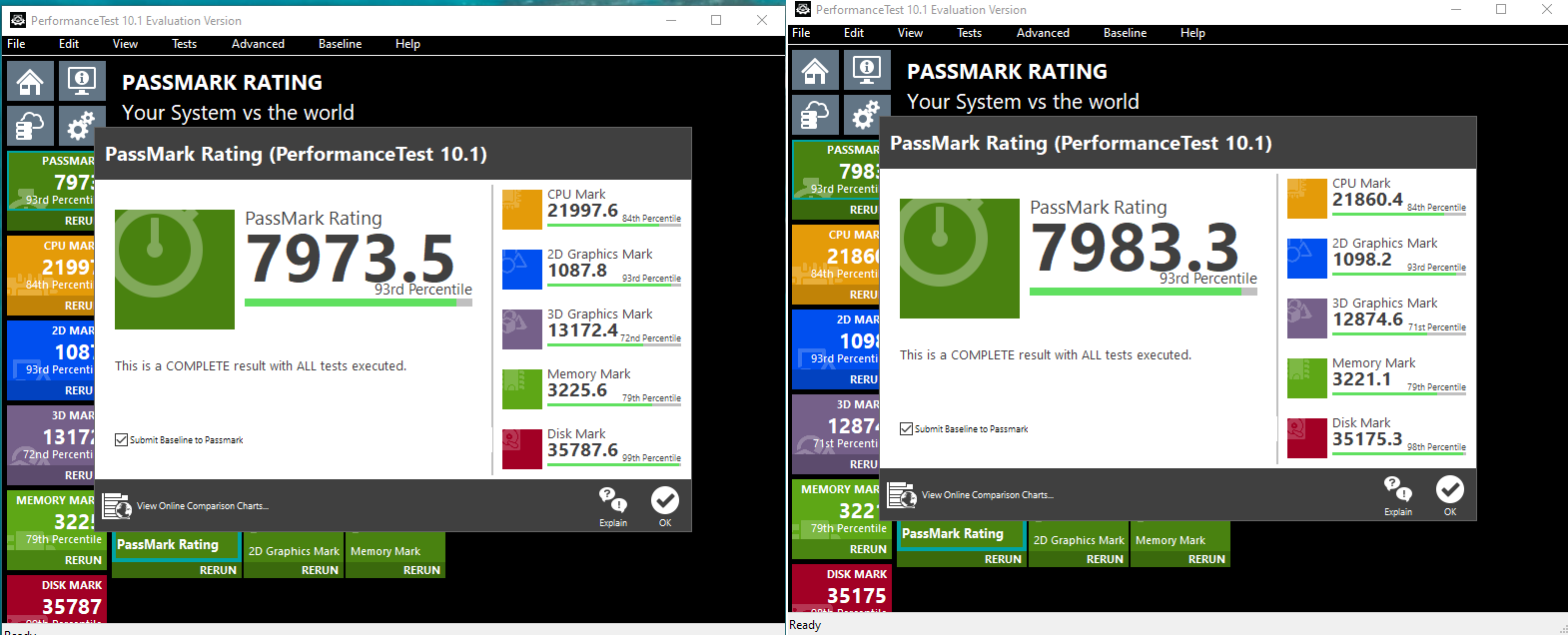Click System Information monitor icon in left window
1568x635 pixels.
tap(82, 81)
